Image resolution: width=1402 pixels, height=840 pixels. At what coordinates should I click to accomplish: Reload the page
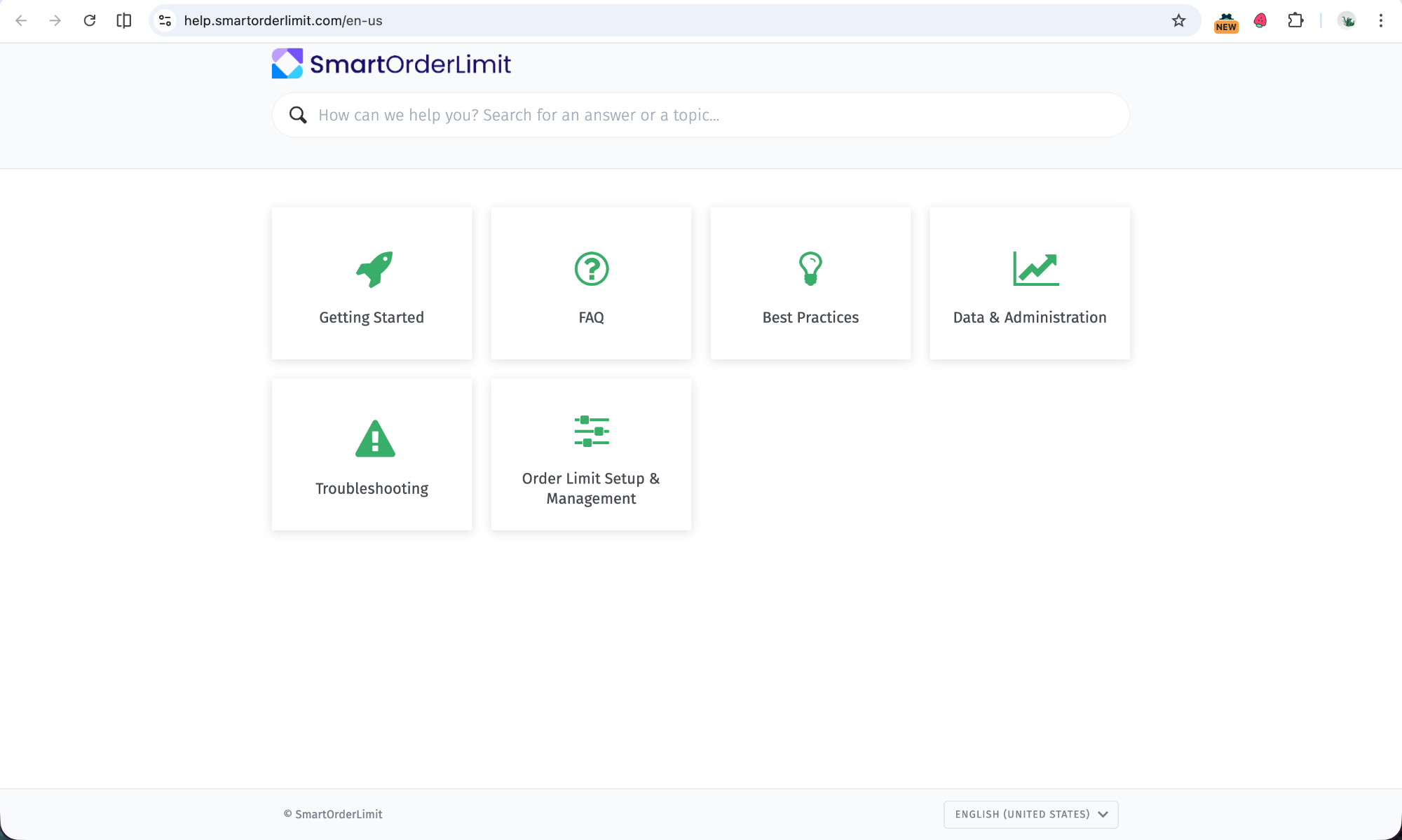(89, 20)
